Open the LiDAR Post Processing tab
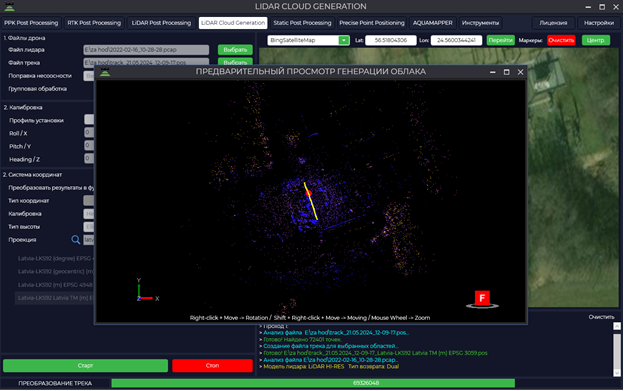Screen dimensions: 624x391 coord(161,23)
